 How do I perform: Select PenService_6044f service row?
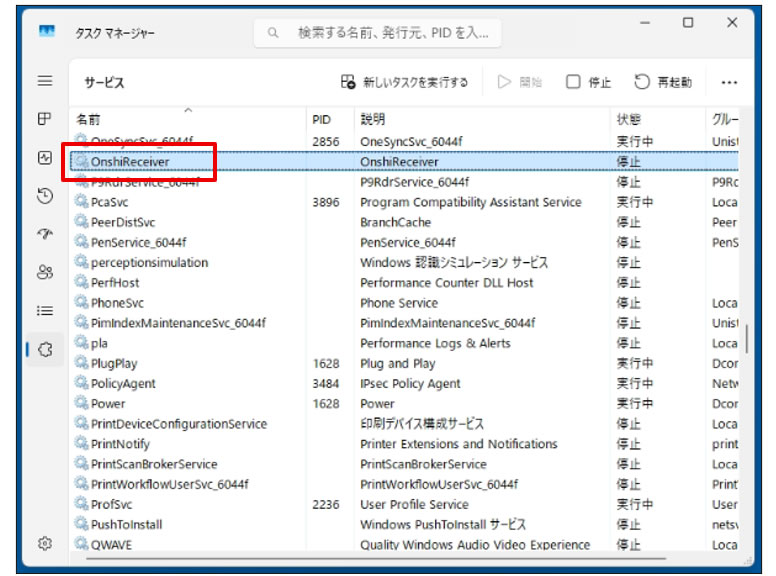click(x=404, y=242)
